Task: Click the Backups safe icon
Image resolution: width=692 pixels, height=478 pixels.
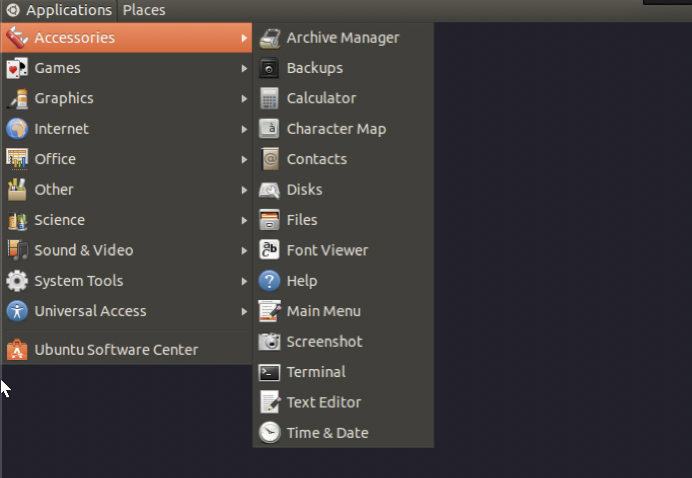Action: pyautogui.click(x=269, y=68)
